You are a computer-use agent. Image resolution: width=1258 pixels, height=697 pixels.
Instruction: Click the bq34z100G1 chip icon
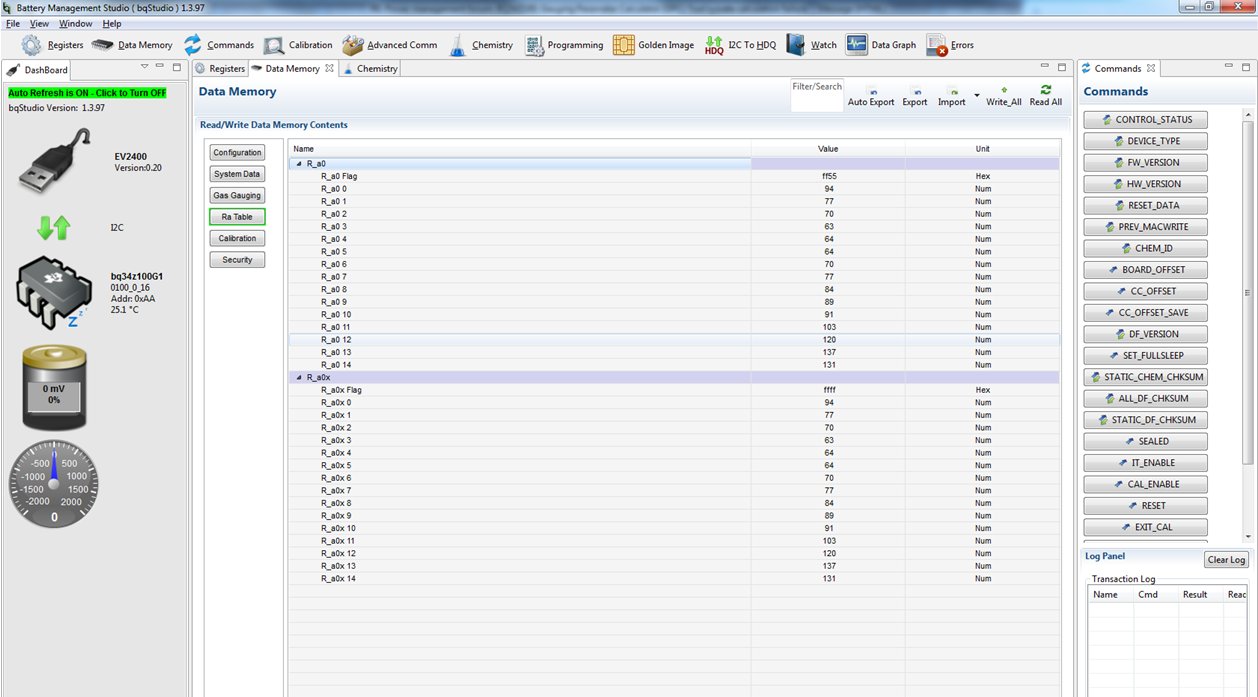click(53, 292)
